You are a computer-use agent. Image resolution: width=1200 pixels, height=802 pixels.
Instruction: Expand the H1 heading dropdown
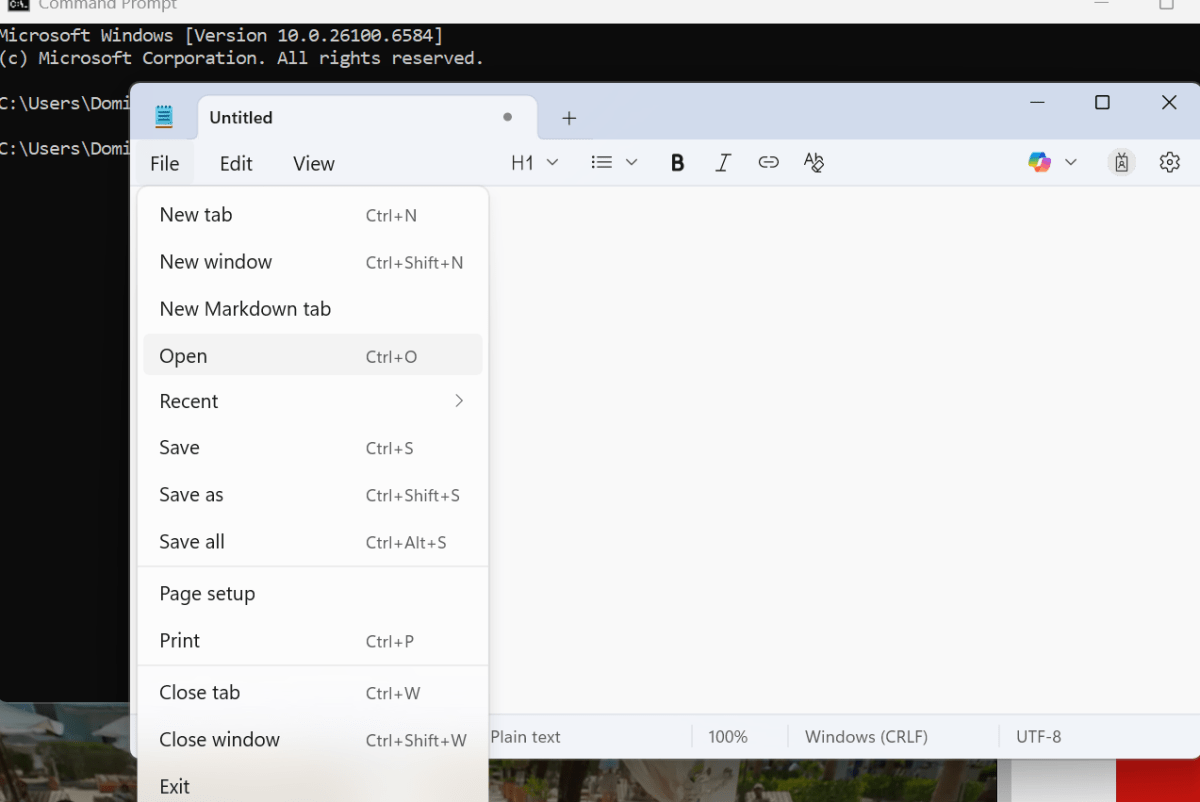click(534, 163)
